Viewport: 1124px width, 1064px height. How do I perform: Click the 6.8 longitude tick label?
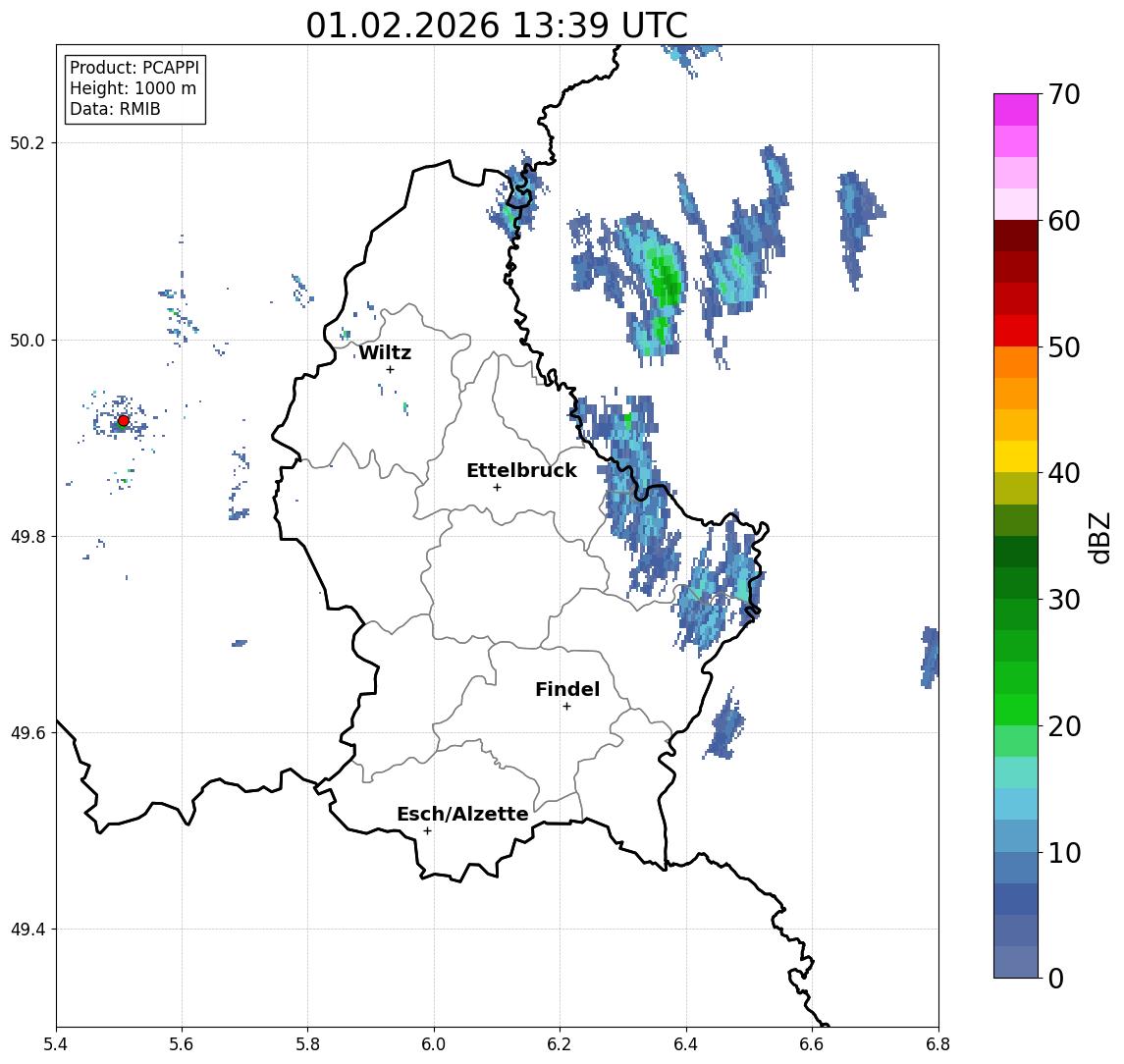point(937,1044)
